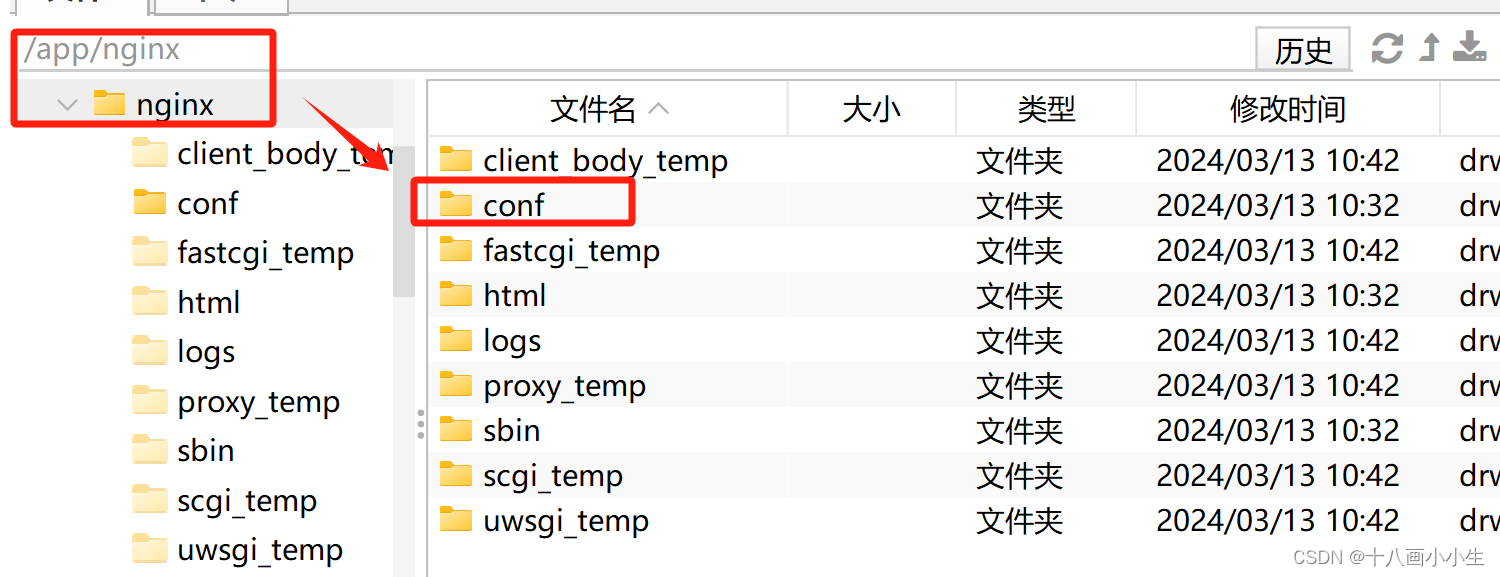Click the proxy_temp folder icon in left tree
This screenshot has width=1500, height=577.
tap(150, 400)
